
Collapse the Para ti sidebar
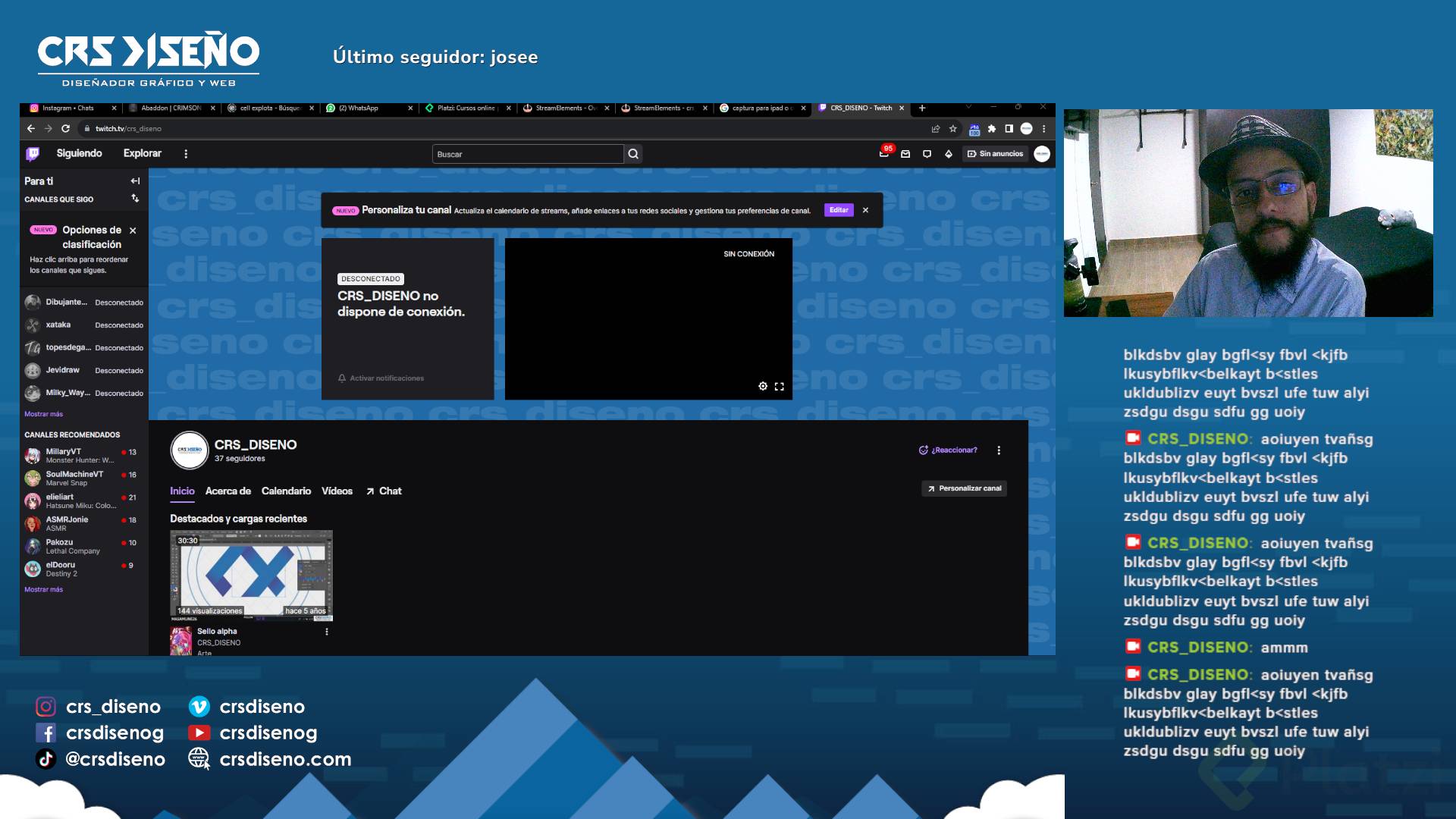(x=135, y=181)
